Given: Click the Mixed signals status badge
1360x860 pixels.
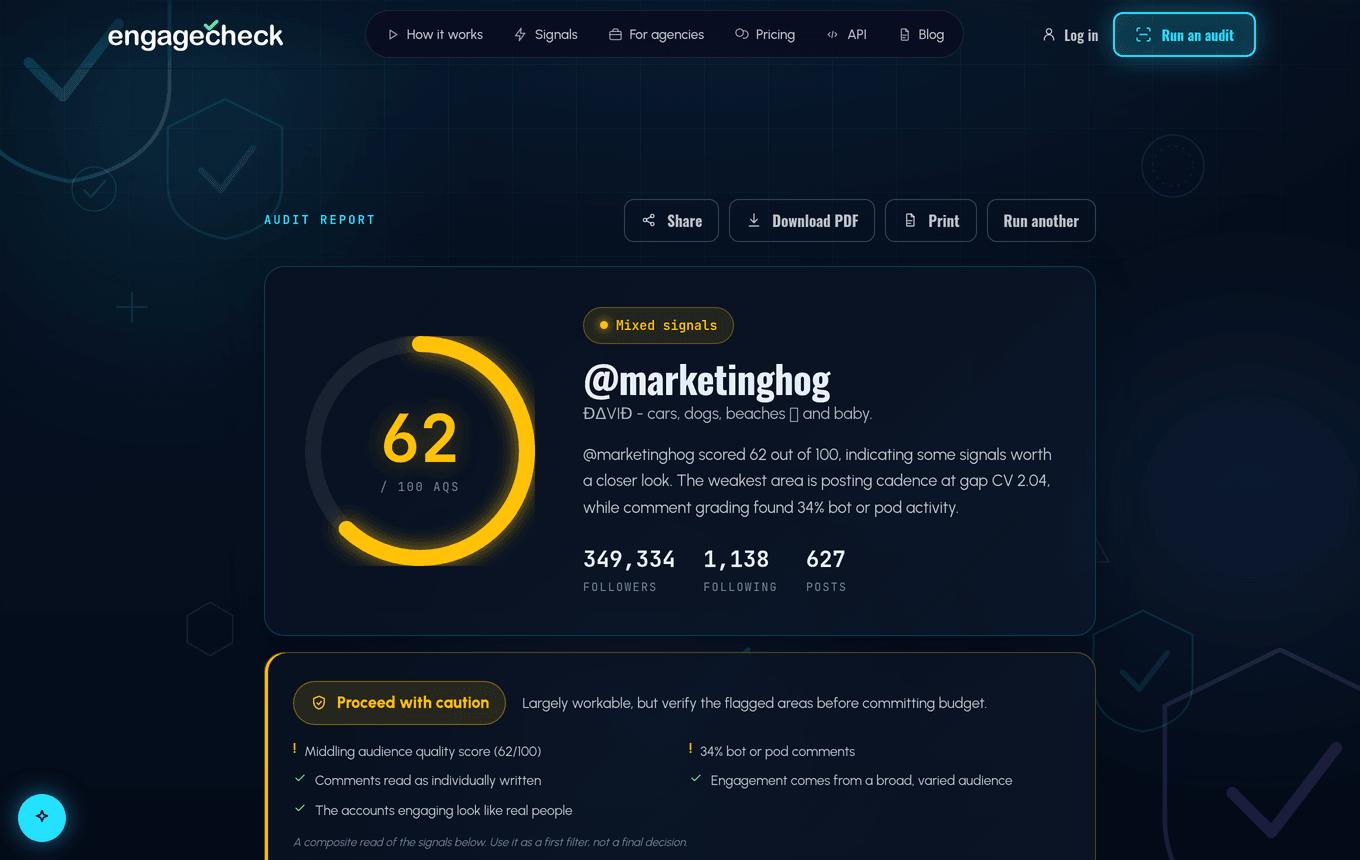Looking at the screenshot, I should tap(658, 325).
